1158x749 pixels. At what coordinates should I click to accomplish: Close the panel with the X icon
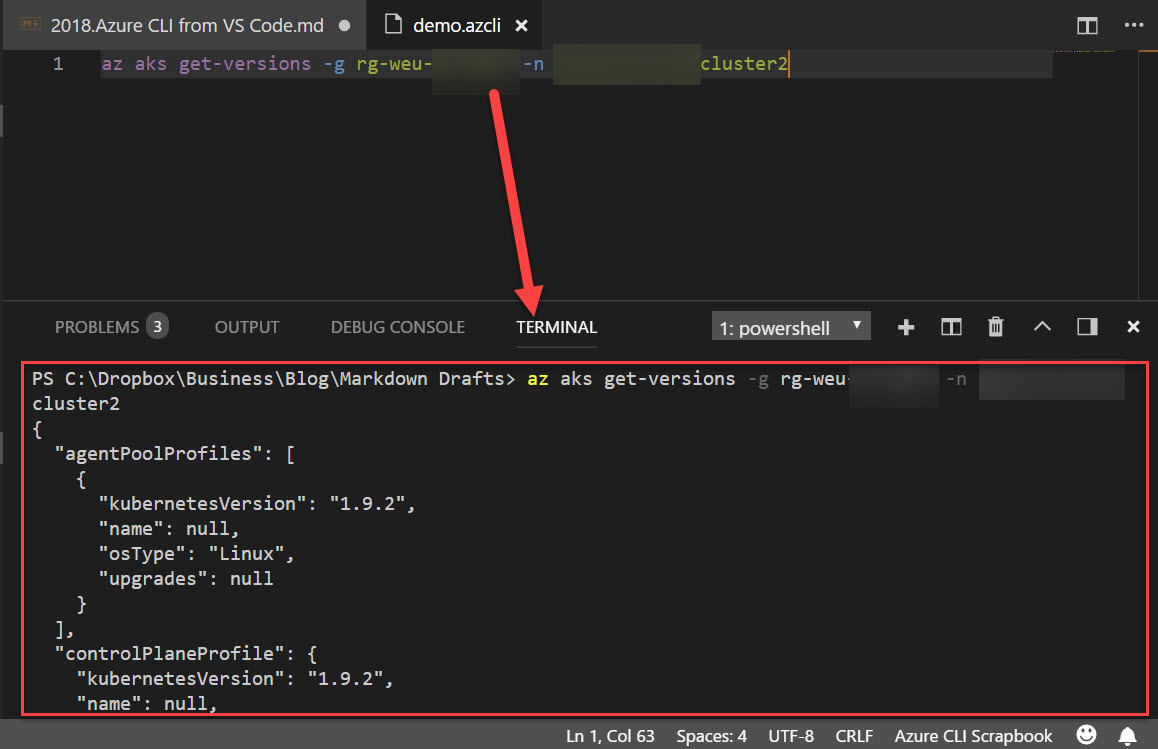pos(1133,326)
